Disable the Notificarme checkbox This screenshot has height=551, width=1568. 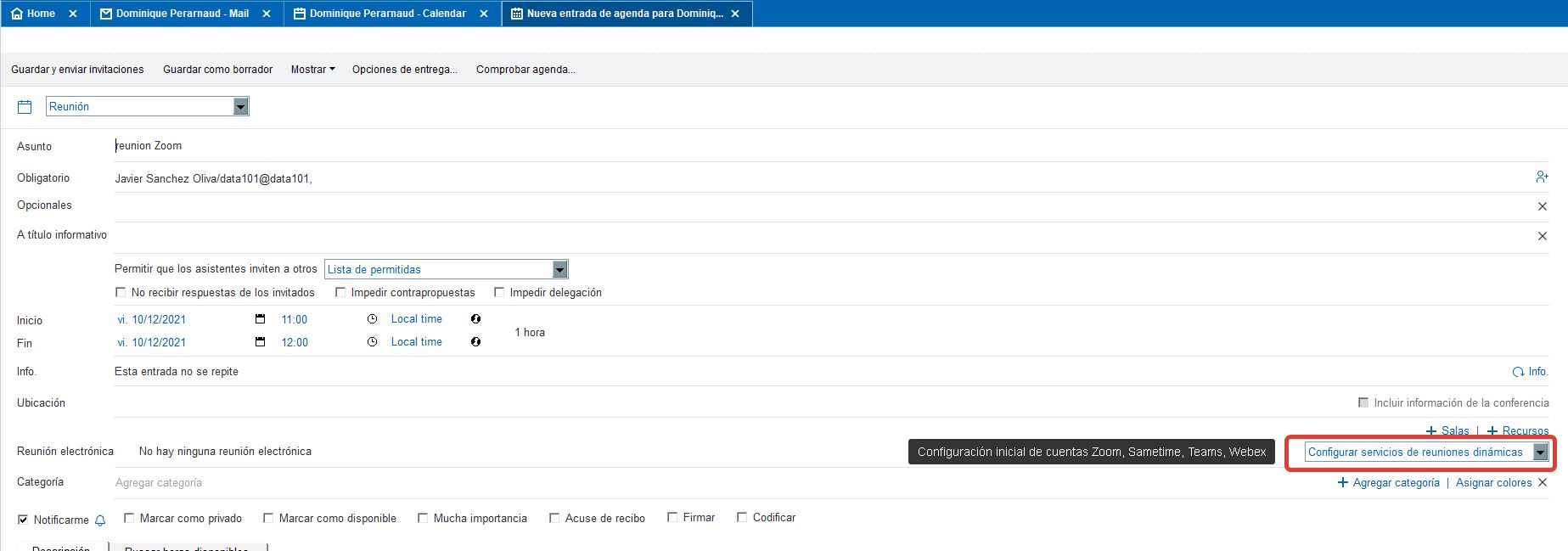(23, 520)
